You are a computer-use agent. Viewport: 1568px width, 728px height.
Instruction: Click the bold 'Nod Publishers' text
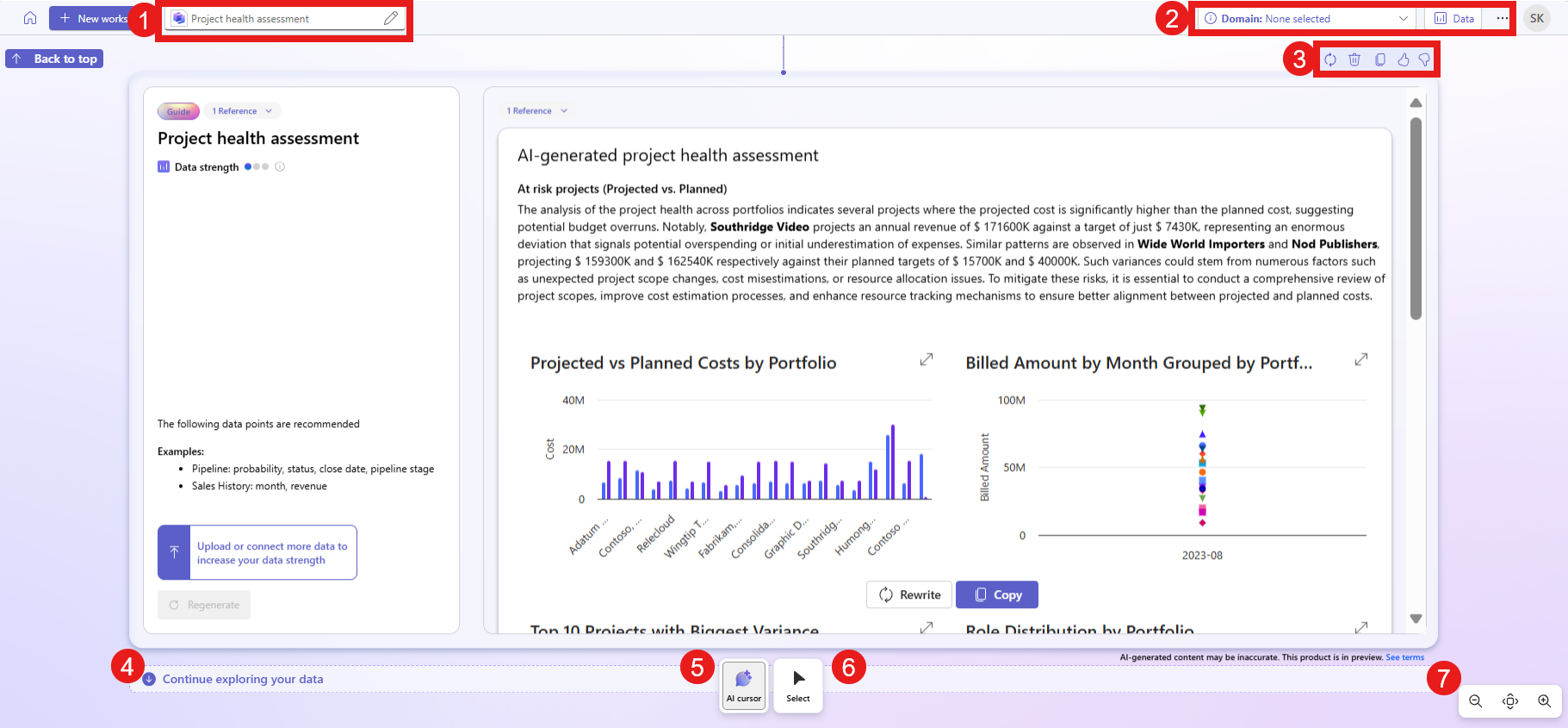(1335, 244)
